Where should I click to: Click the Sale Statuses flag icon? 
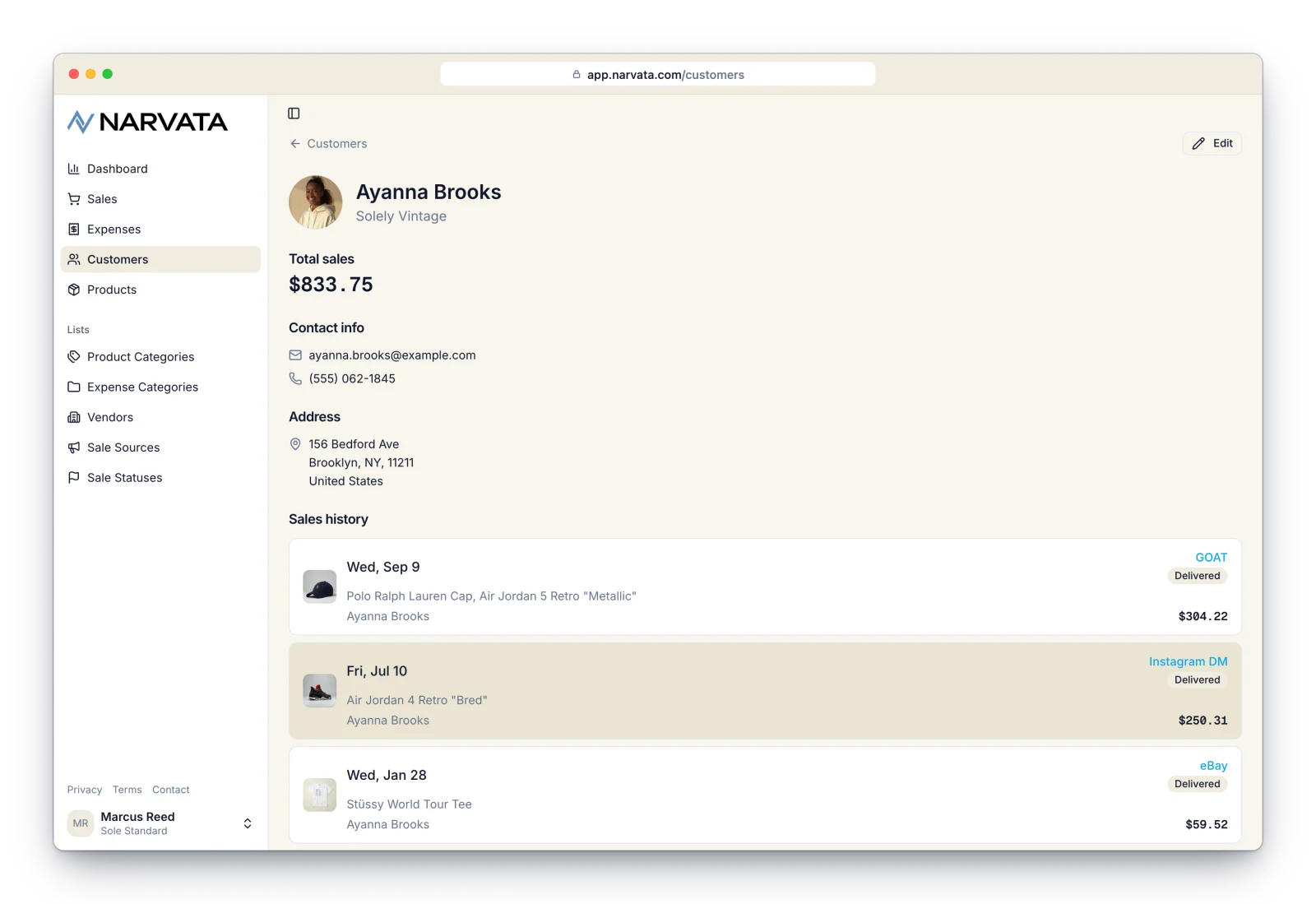(74, 478)
